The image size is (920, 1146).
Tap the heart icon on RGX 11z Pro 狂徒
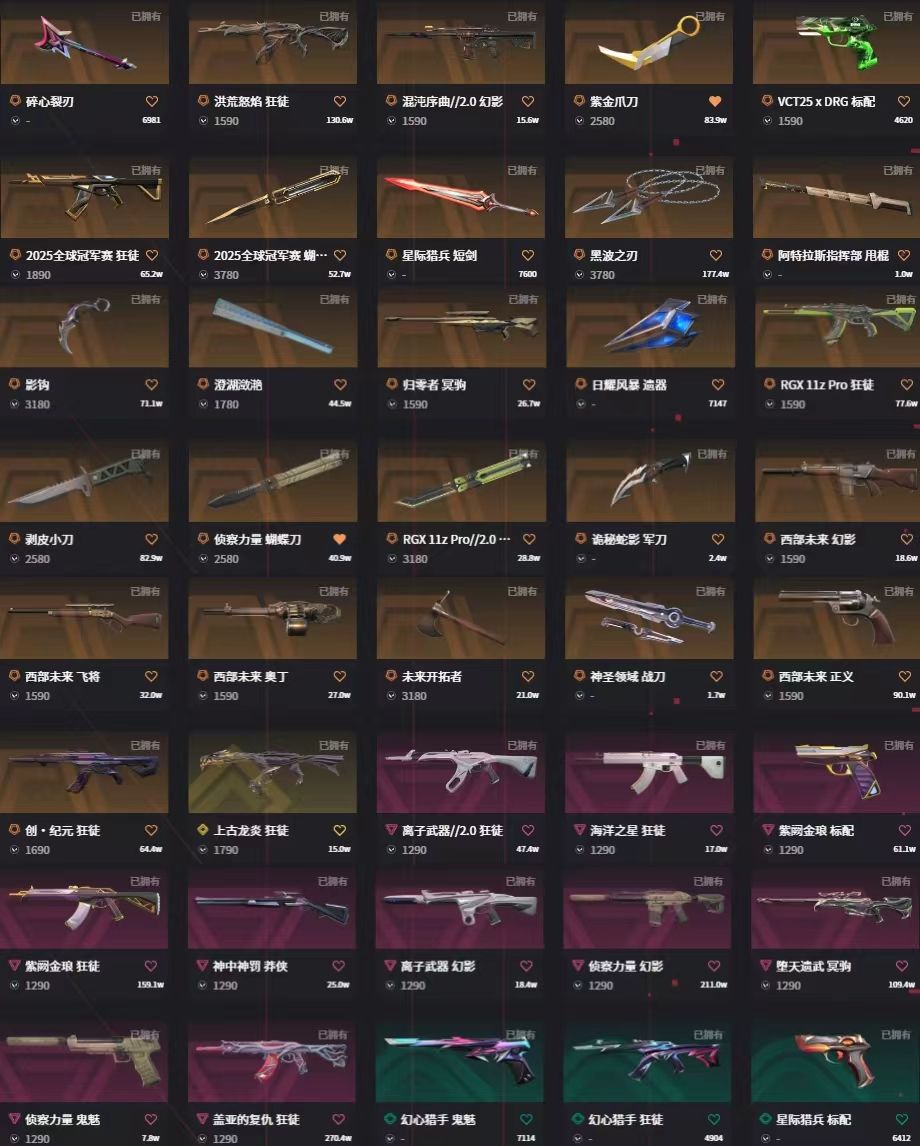[x=907, y=384]
